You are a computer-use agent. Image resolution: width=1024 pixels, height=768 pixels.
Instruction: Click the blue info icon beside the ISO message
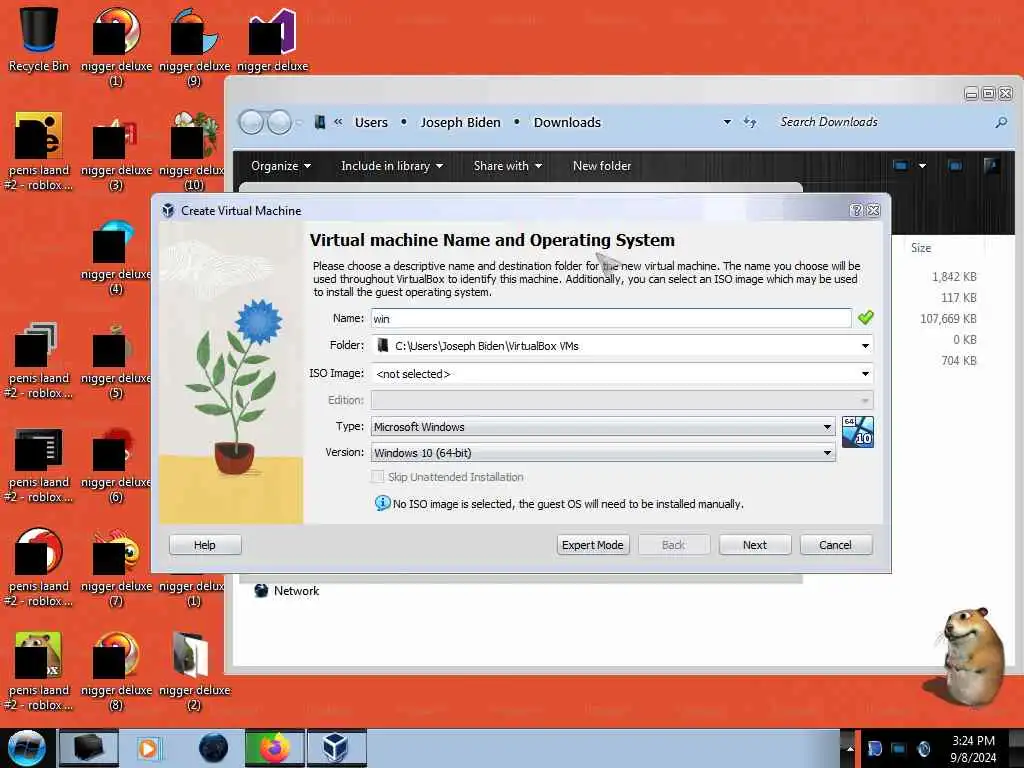click(382, 504)
